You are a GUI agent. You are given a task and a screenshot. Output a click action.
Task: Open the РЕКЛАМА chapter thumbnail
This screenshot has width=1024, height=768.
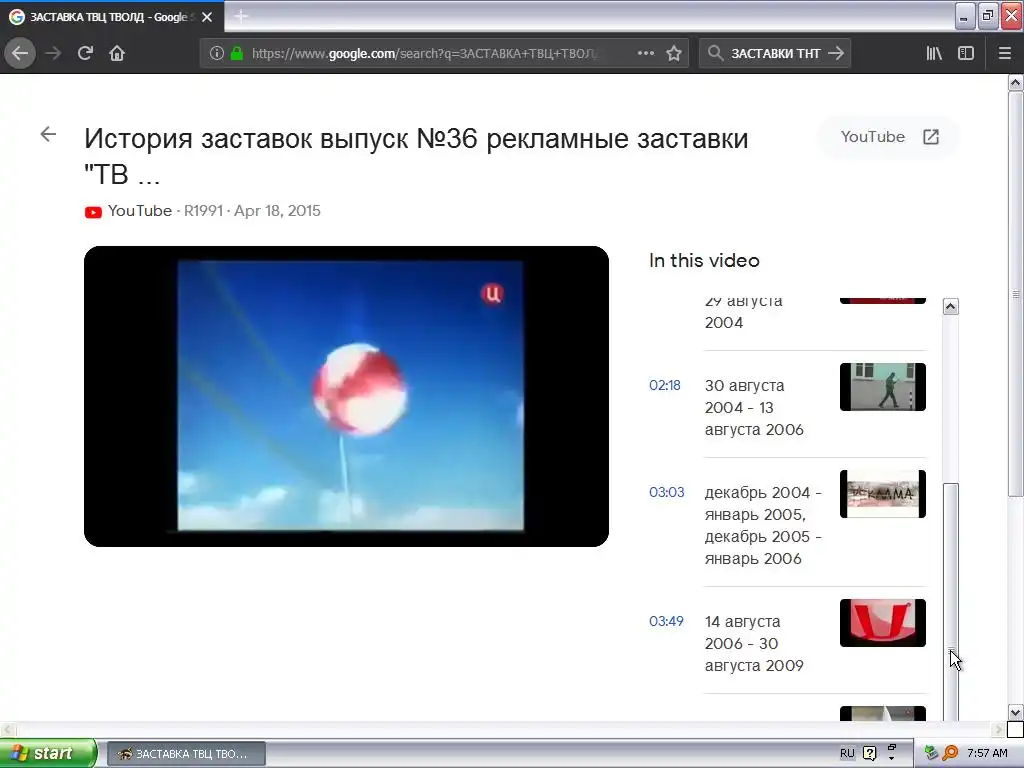883,494
